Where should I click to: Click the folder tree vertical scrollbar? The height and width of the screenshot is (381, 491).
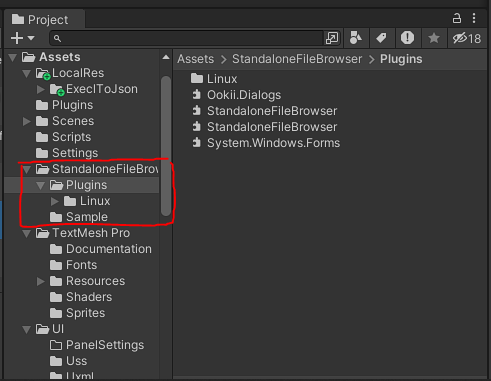click(x=166, y=146)
